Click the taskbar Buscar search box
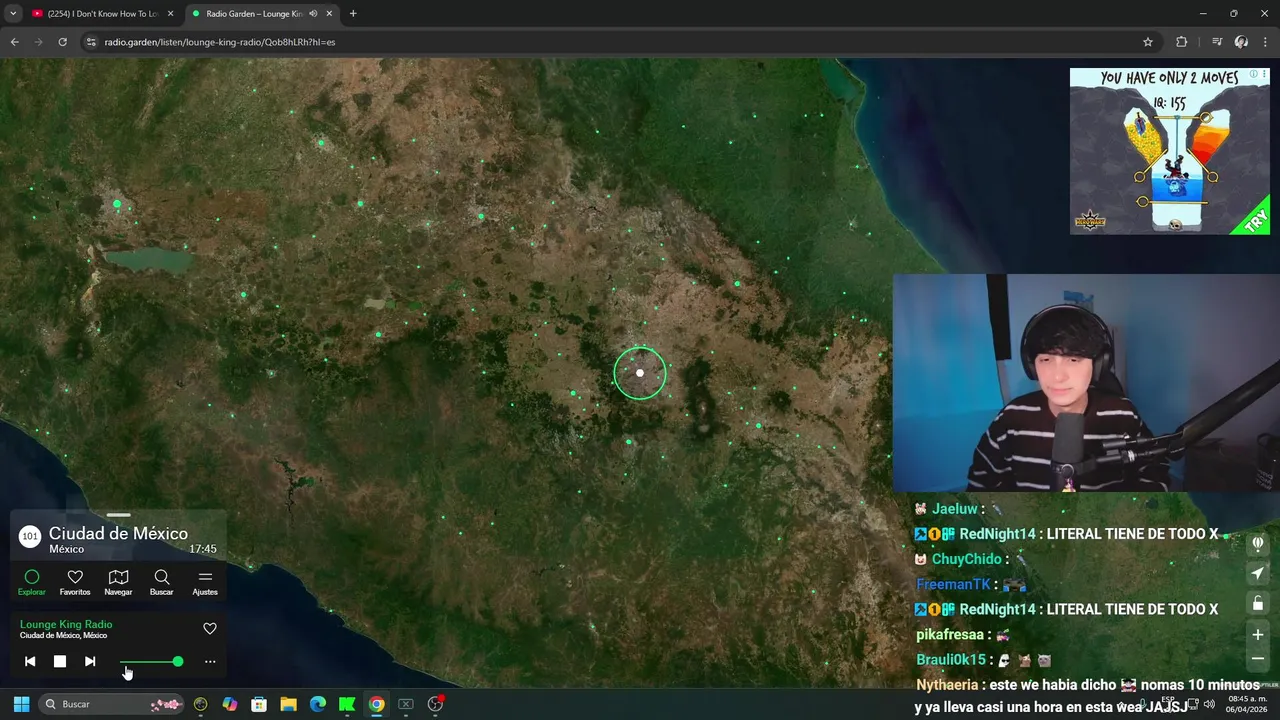The width and height of the screenshot is (1280, 720). [112, 704]
